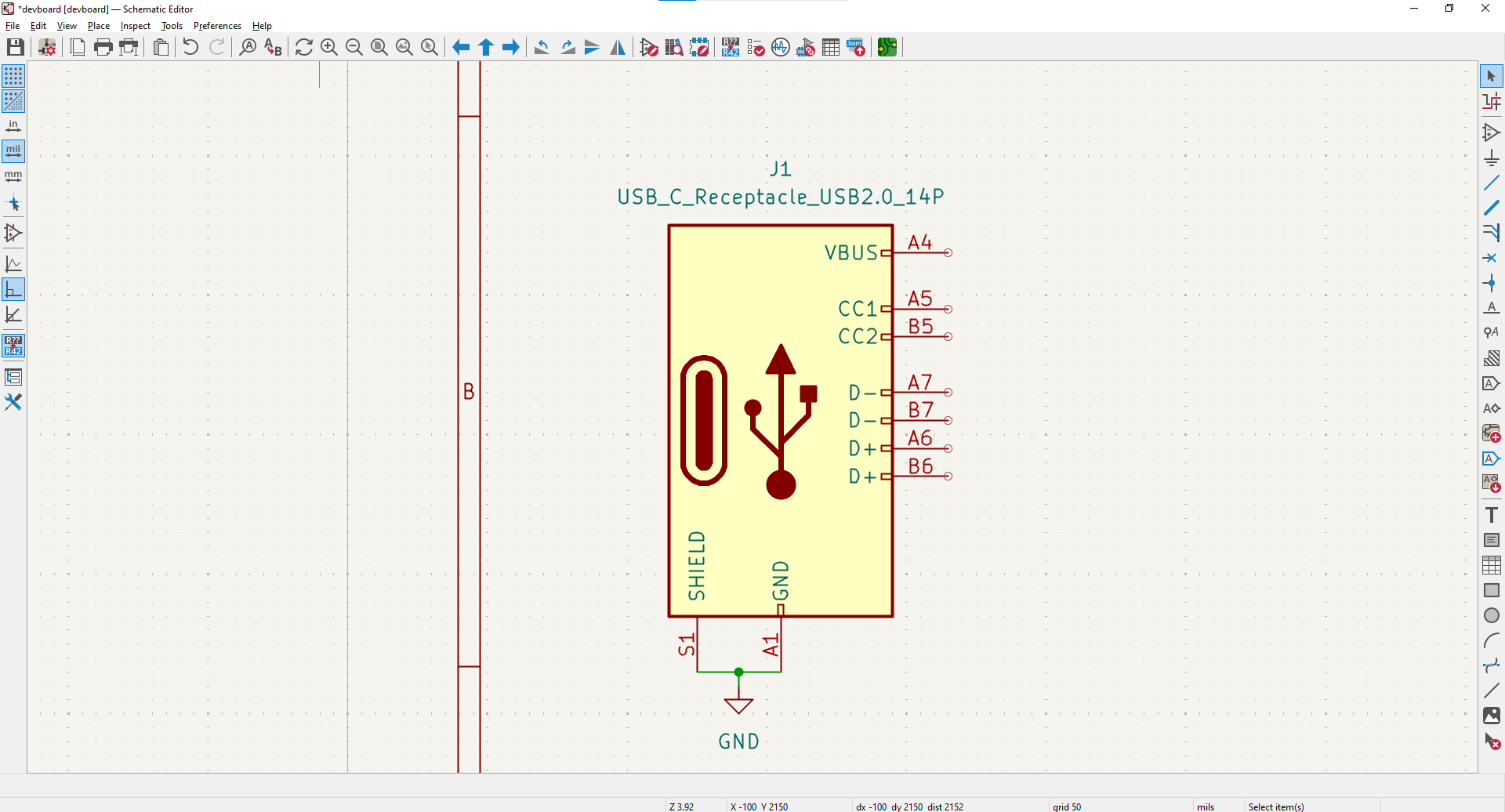
Task: Switch units to inches
Action: point(13,126)
